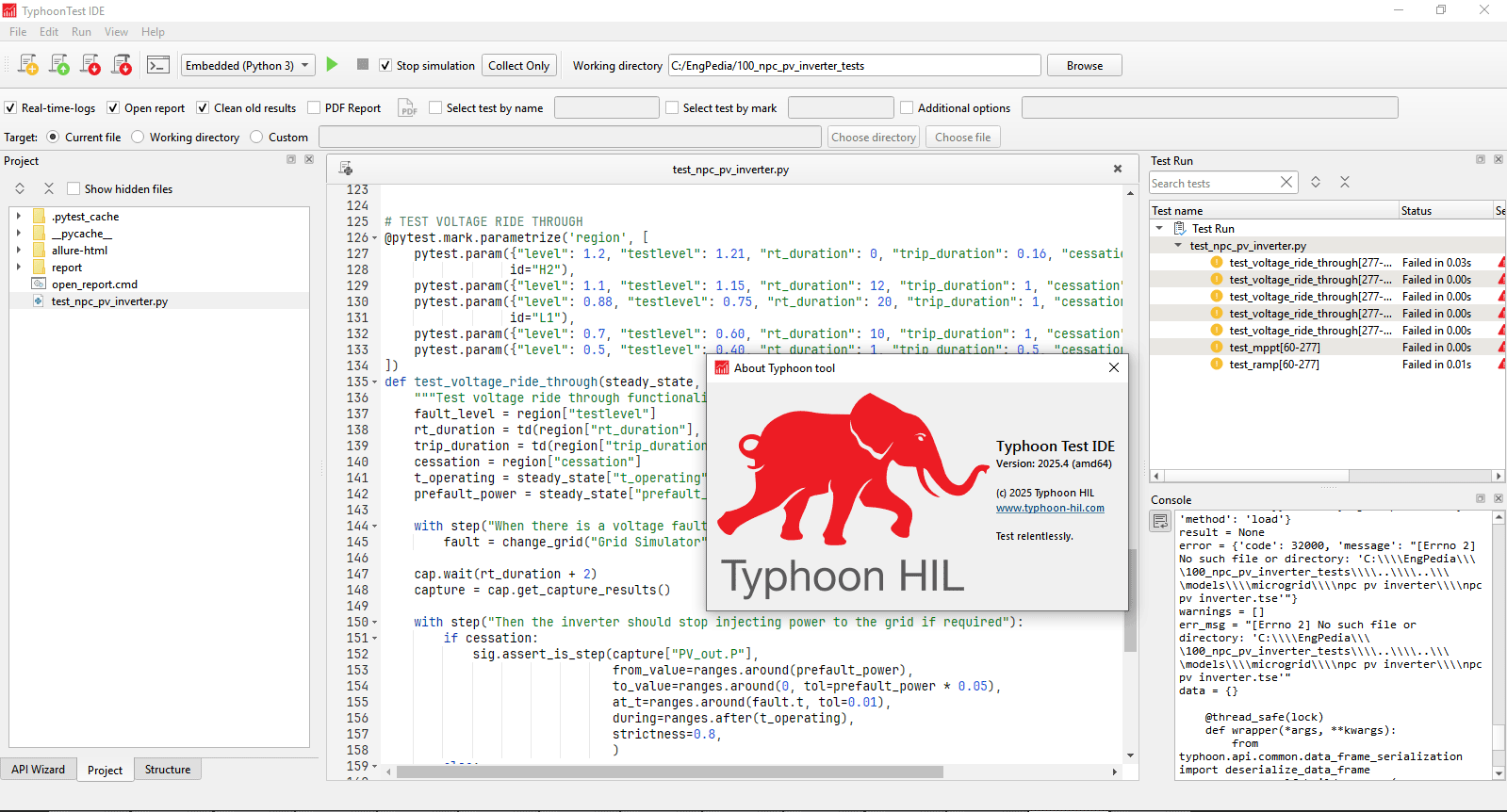Click the script icon with green arrow
Screen dimensions: 1507x812
59,65
